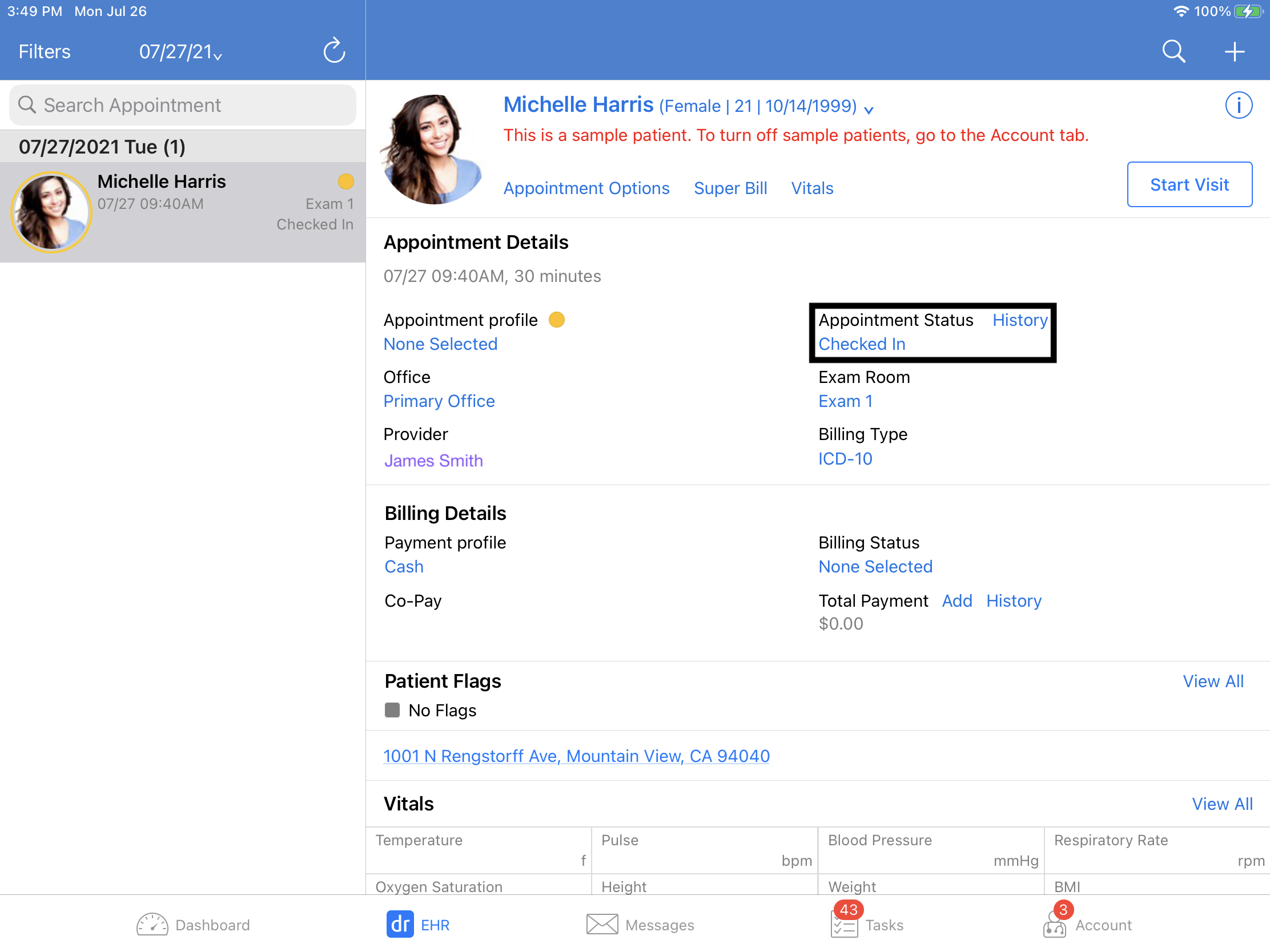Set Billing Status None Selected
The image size is (1270, 952).
[875, 566]
